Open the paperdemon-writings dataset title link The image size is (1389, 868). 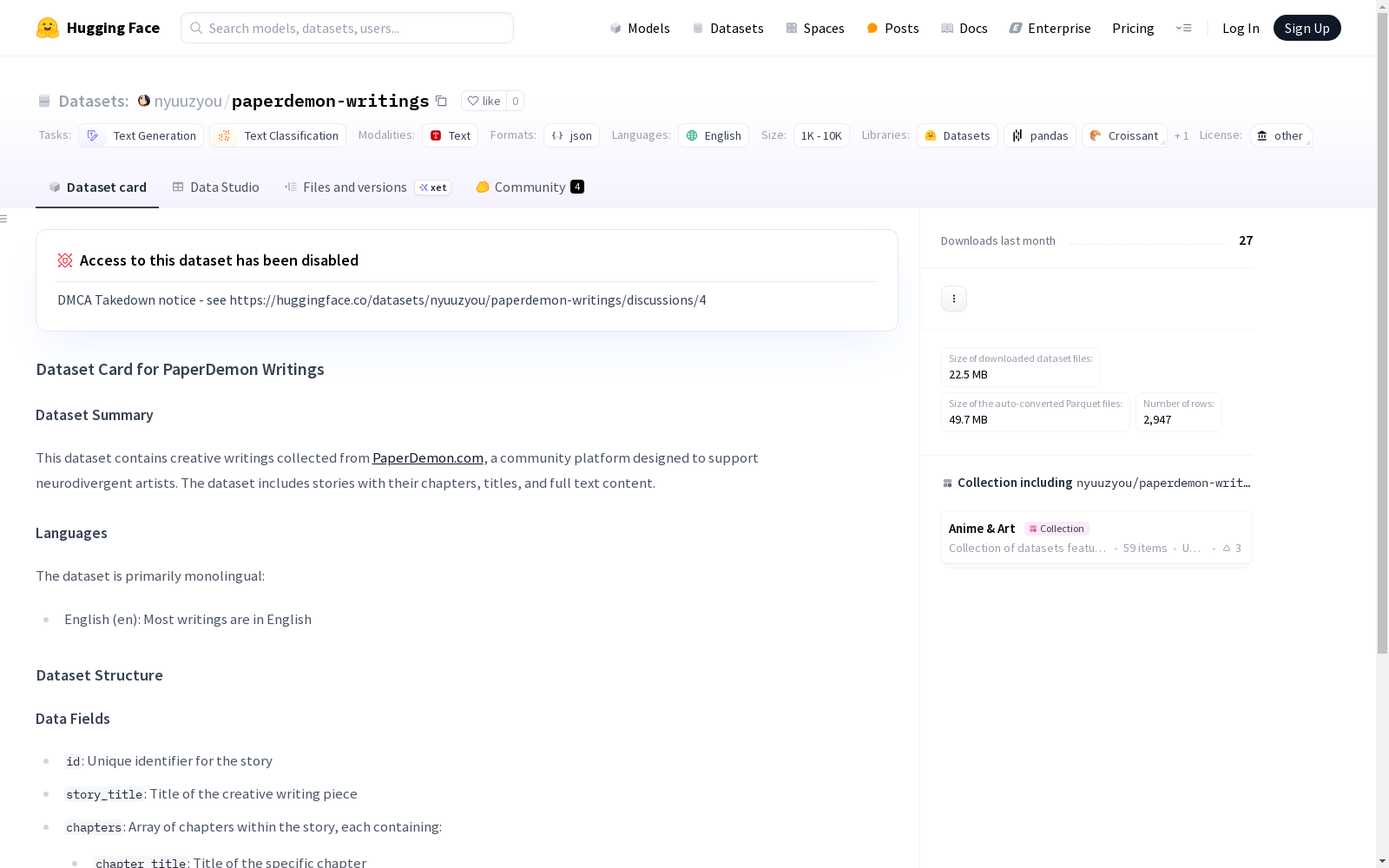330,102
